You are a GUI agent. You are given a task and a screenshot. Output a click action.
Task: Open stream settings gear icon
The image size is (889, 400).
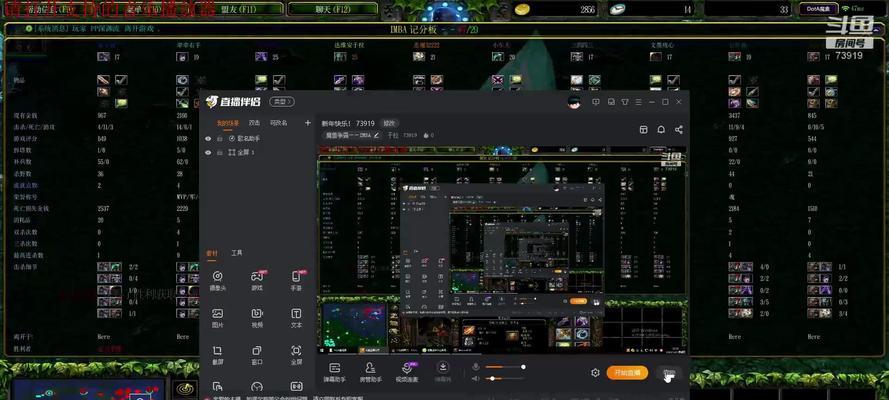pyautogui.click(x=595, y=373)
